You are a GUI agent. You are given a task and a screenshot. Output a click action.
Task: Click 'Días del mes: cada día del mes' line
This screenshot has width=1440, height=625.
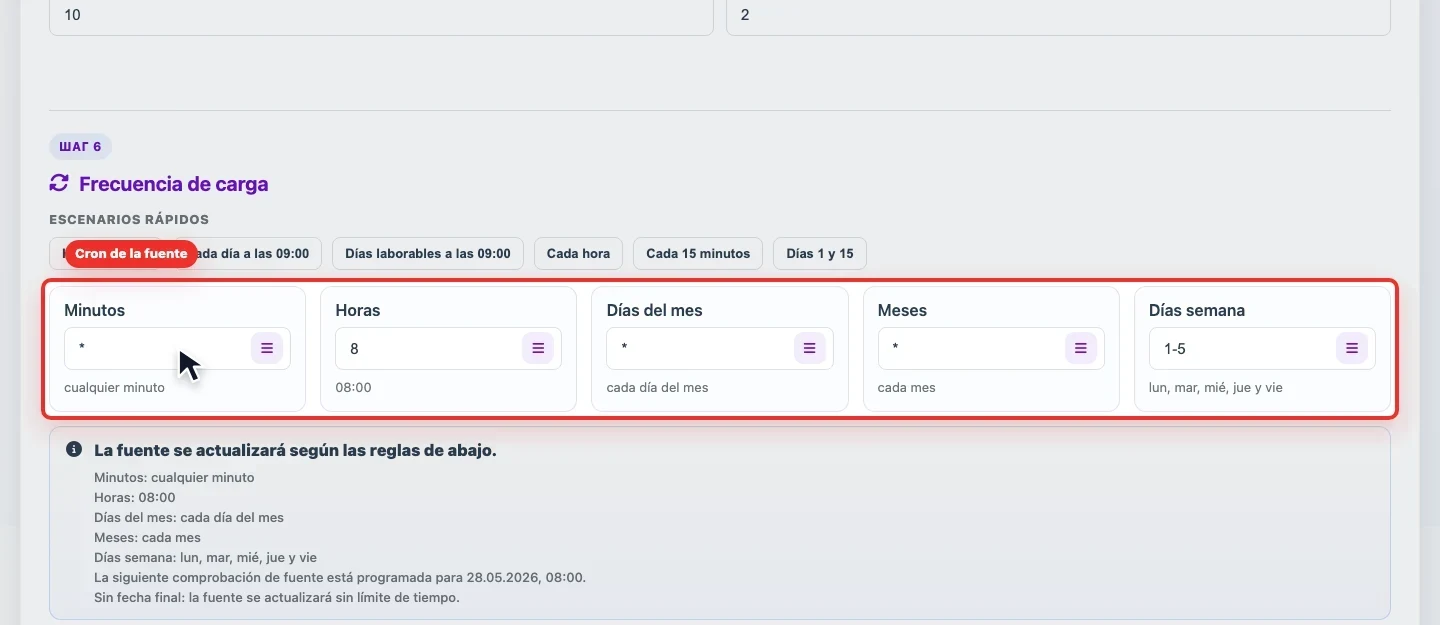point(189,517)
